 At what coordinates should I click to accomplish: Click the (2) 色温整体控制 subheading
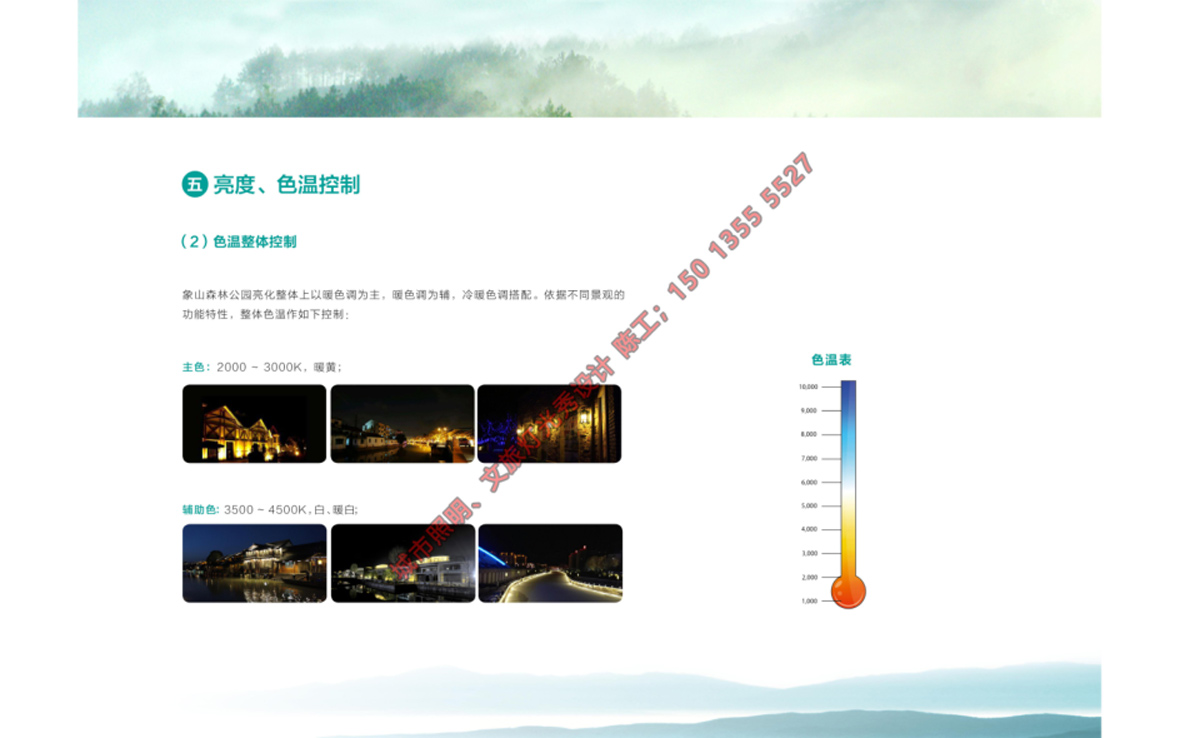pos(239,242)
